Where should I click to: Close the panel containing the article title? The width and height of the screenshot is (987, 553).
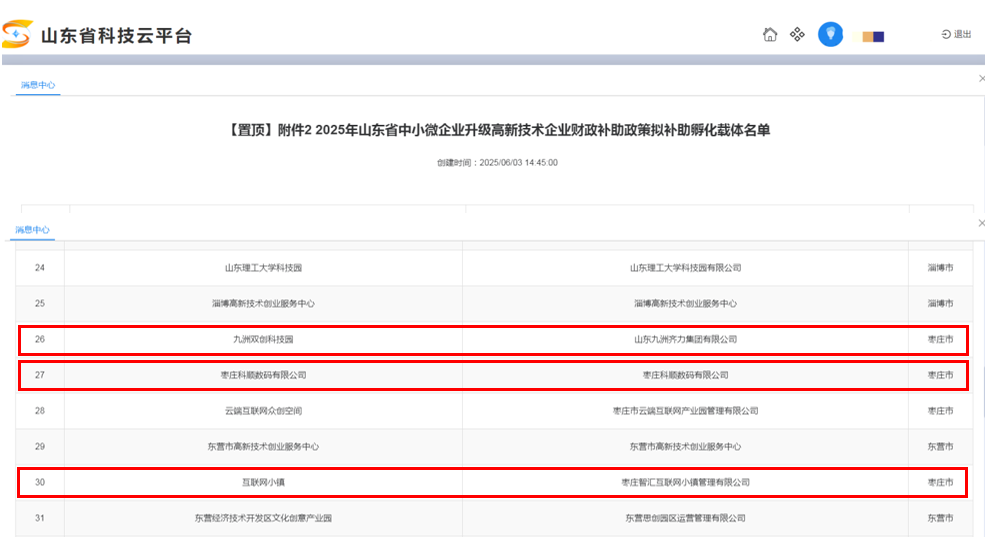click(981, 78)
